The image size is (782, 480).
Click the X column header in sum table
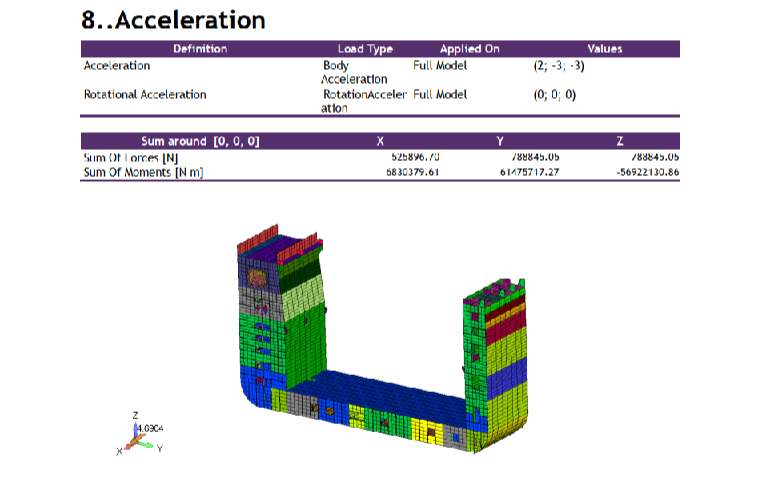(379, 141)
